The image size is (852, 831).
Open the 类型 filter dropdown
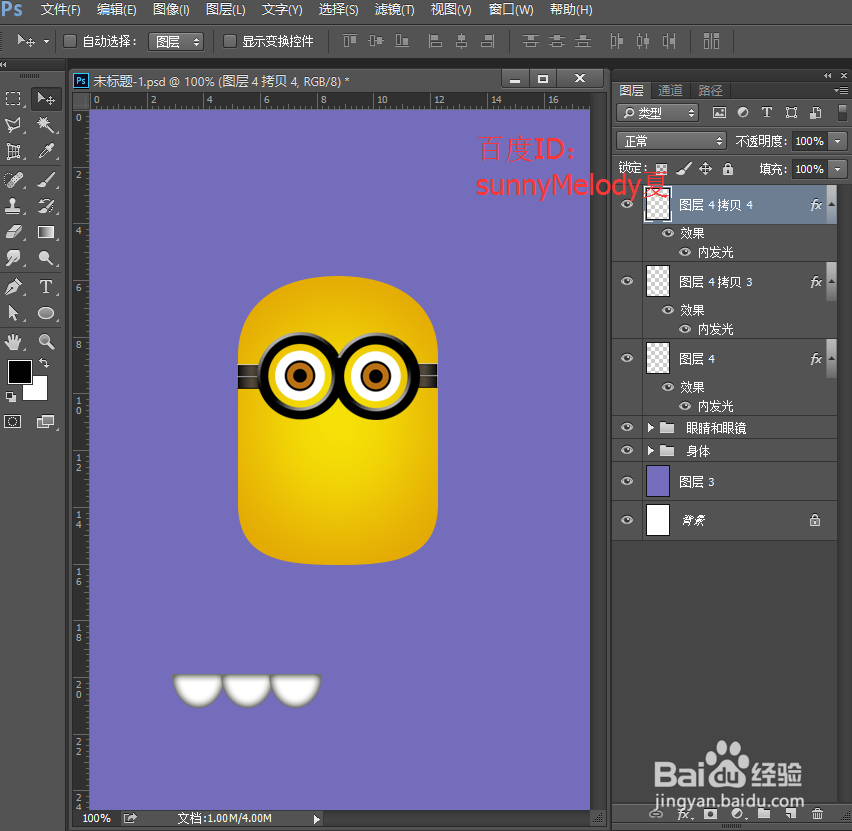(657, 113)
